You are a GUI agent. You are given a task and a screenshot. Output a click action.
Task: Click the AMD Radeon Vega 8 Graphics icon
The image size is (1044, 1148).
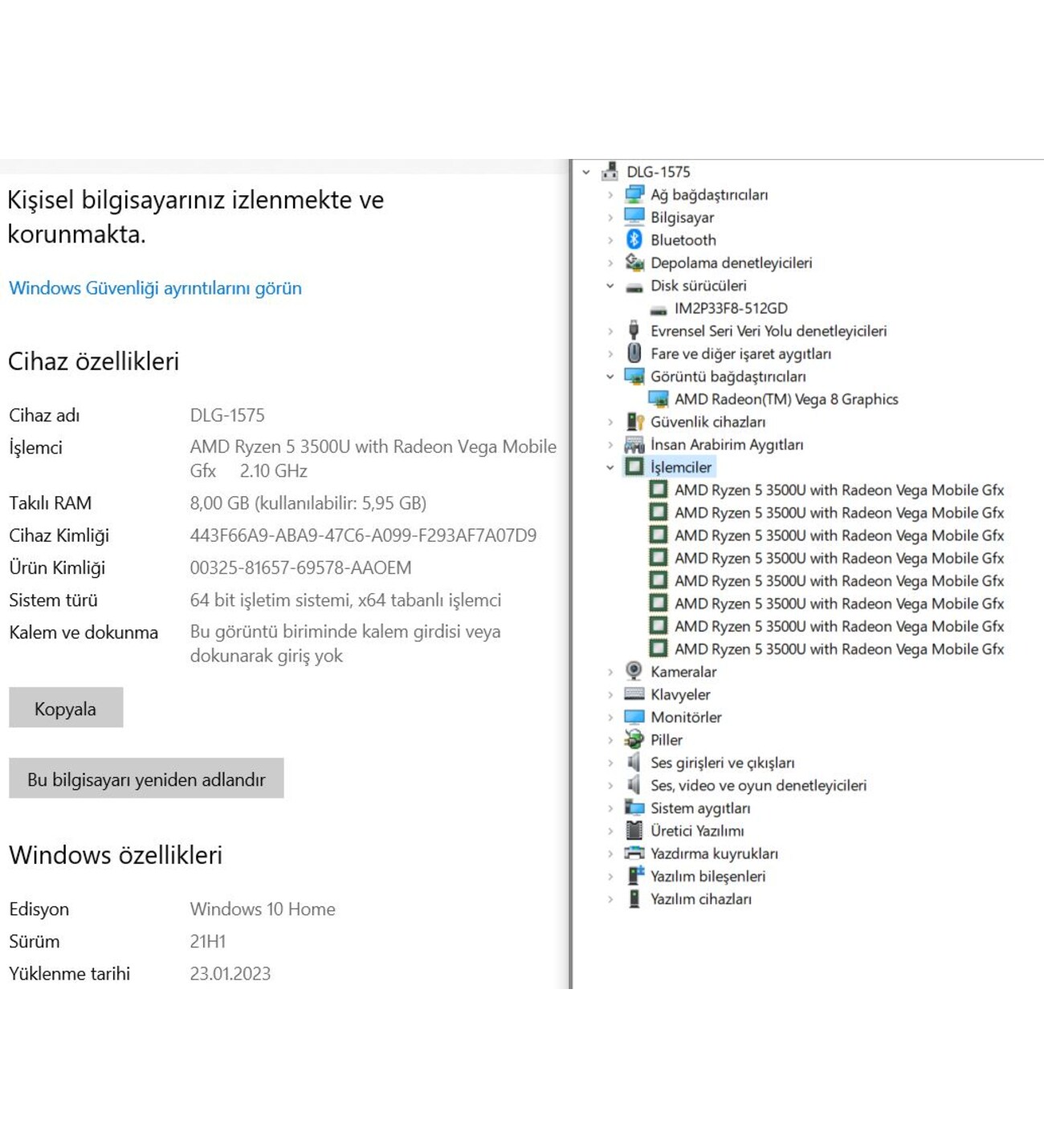(x=659, y=398)
